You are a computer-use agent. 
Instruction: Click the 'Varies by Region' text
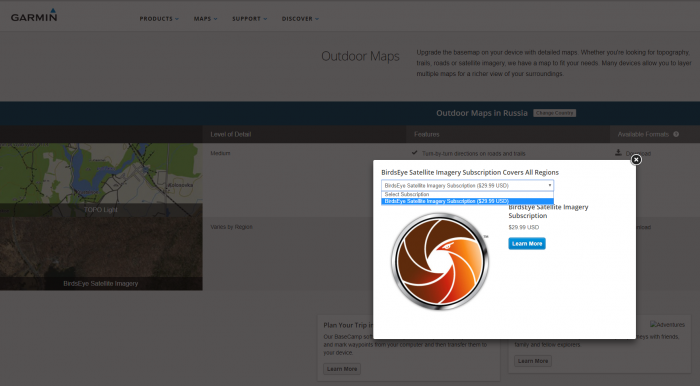click(231, 227)
